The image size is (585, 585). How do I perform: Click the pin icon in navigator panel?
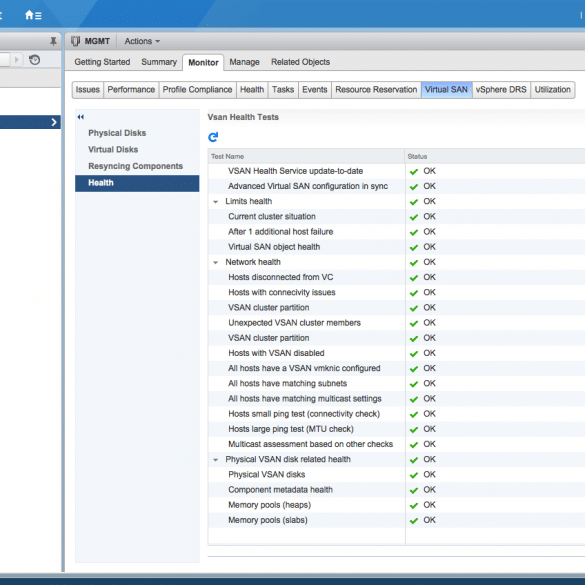[53, 41]
